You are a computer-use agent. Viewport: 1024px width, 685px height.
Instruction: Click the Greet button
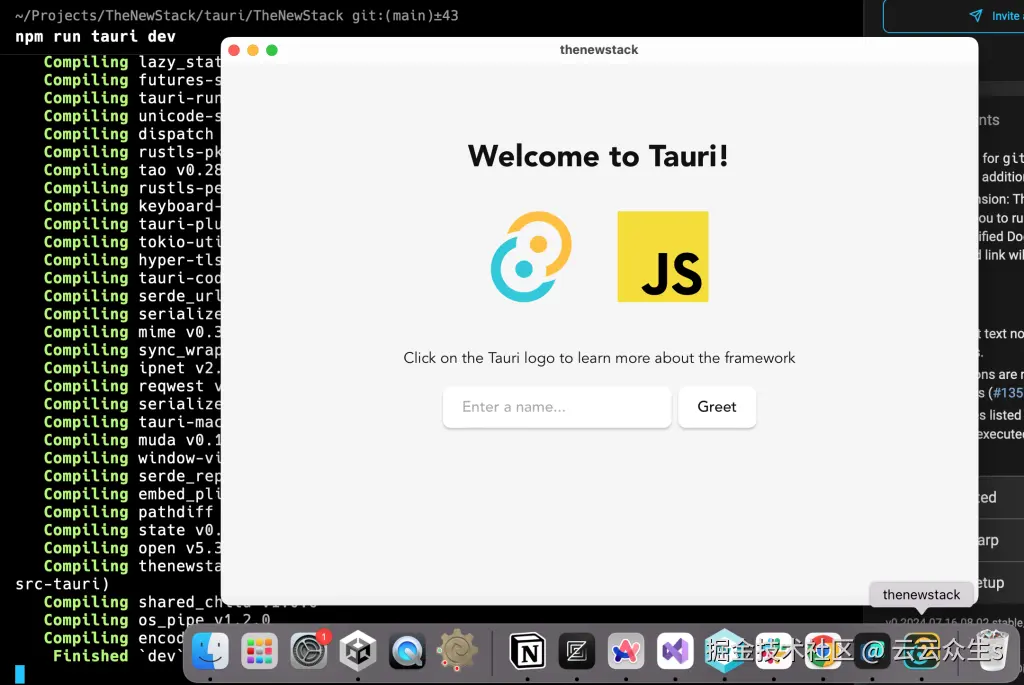(x=716, y=407)
